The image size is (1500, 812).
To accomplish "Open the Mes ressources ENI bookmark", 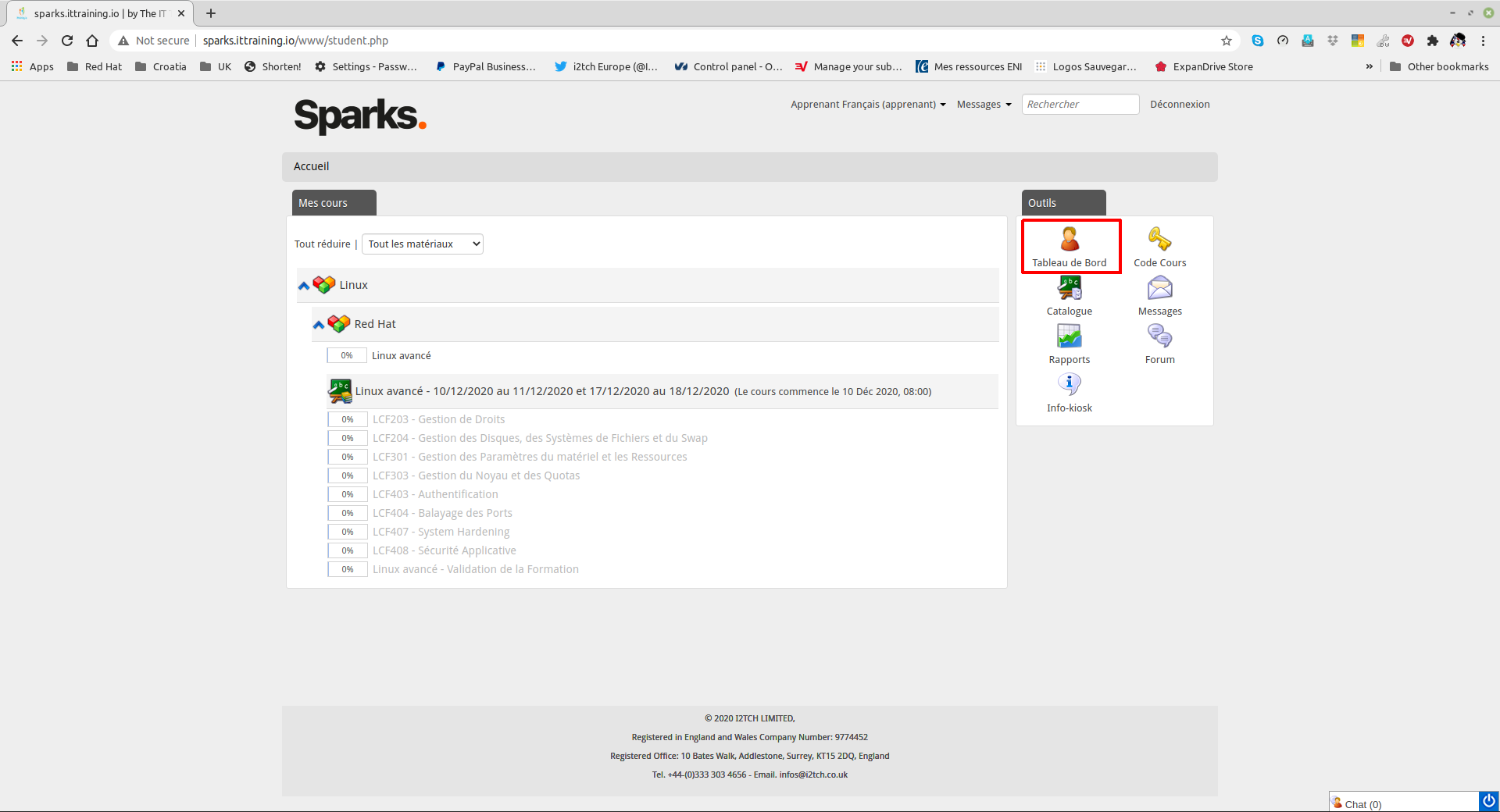I will (x=970, y=66).
